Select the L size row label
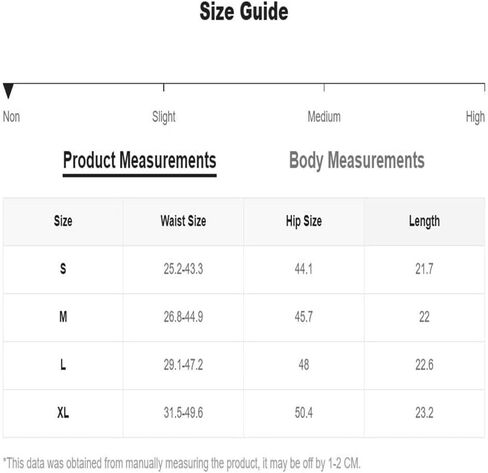The width and height of the screenshot is (488, 473). 63,365
